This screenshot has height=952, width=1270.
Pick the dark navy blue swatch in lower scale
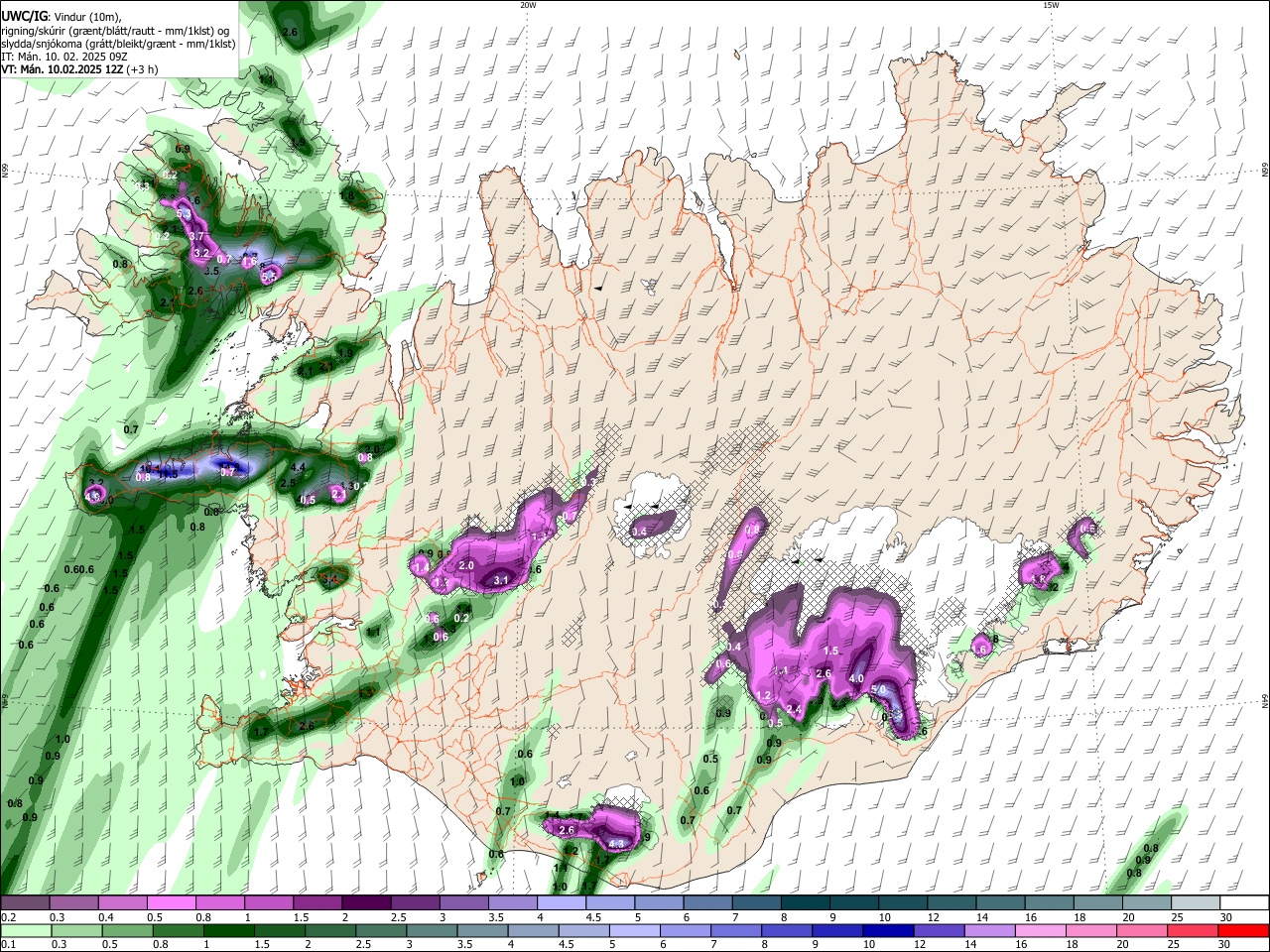point(886,931)
